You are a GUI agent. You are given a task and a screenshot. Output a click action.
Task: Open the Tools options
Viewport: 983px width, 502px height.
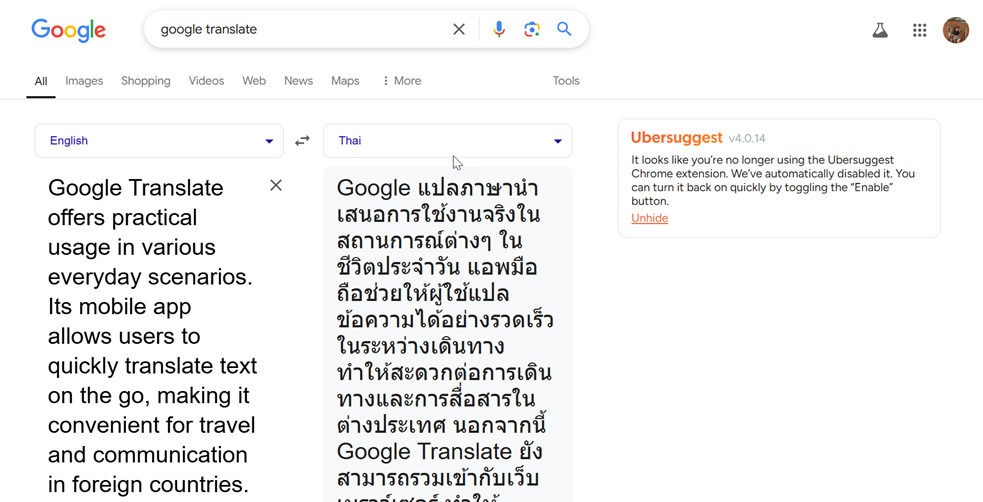click(566, 81)
